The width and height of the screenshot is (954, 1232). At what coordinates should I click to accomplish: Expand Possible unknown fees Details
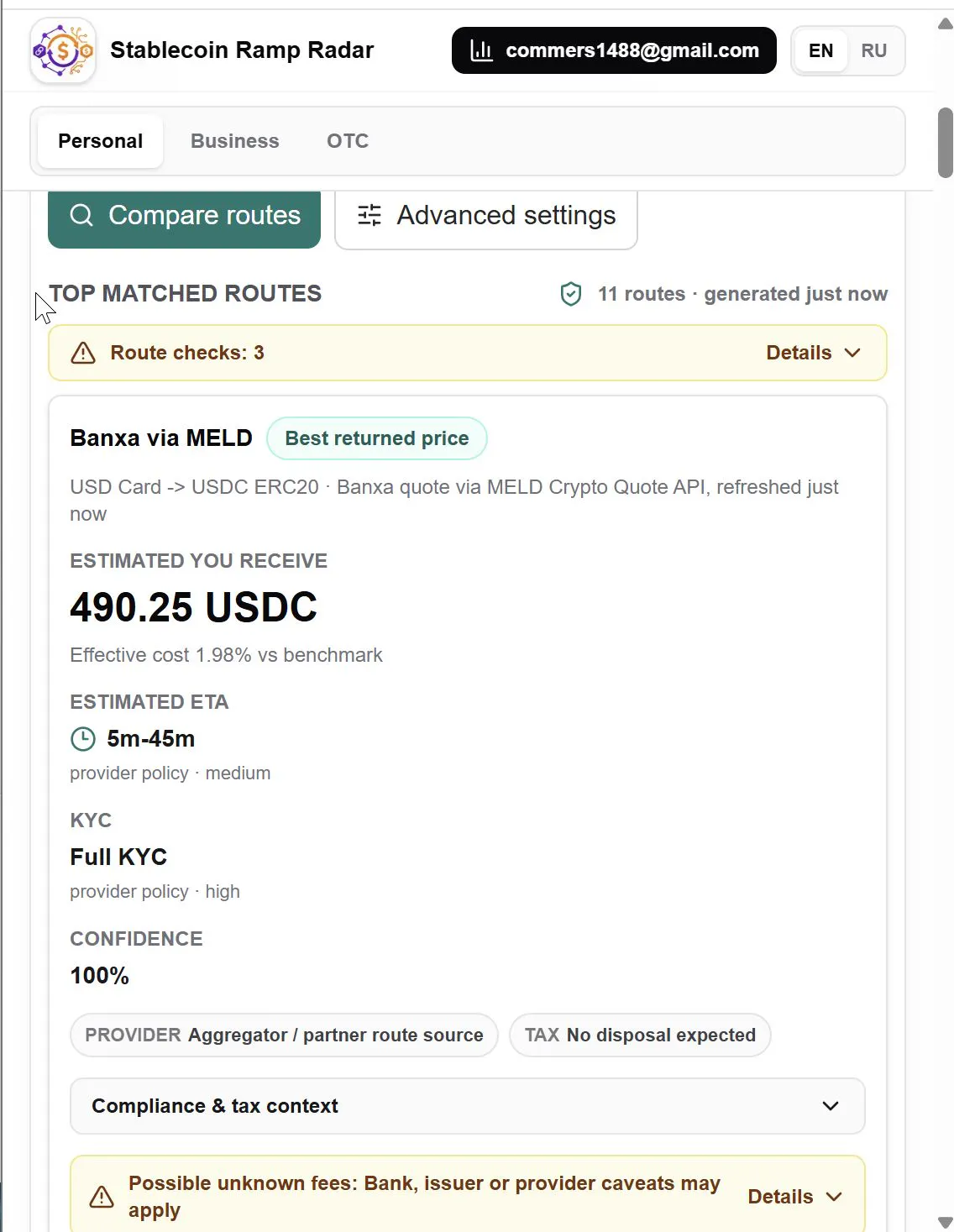pos(794,1197)
